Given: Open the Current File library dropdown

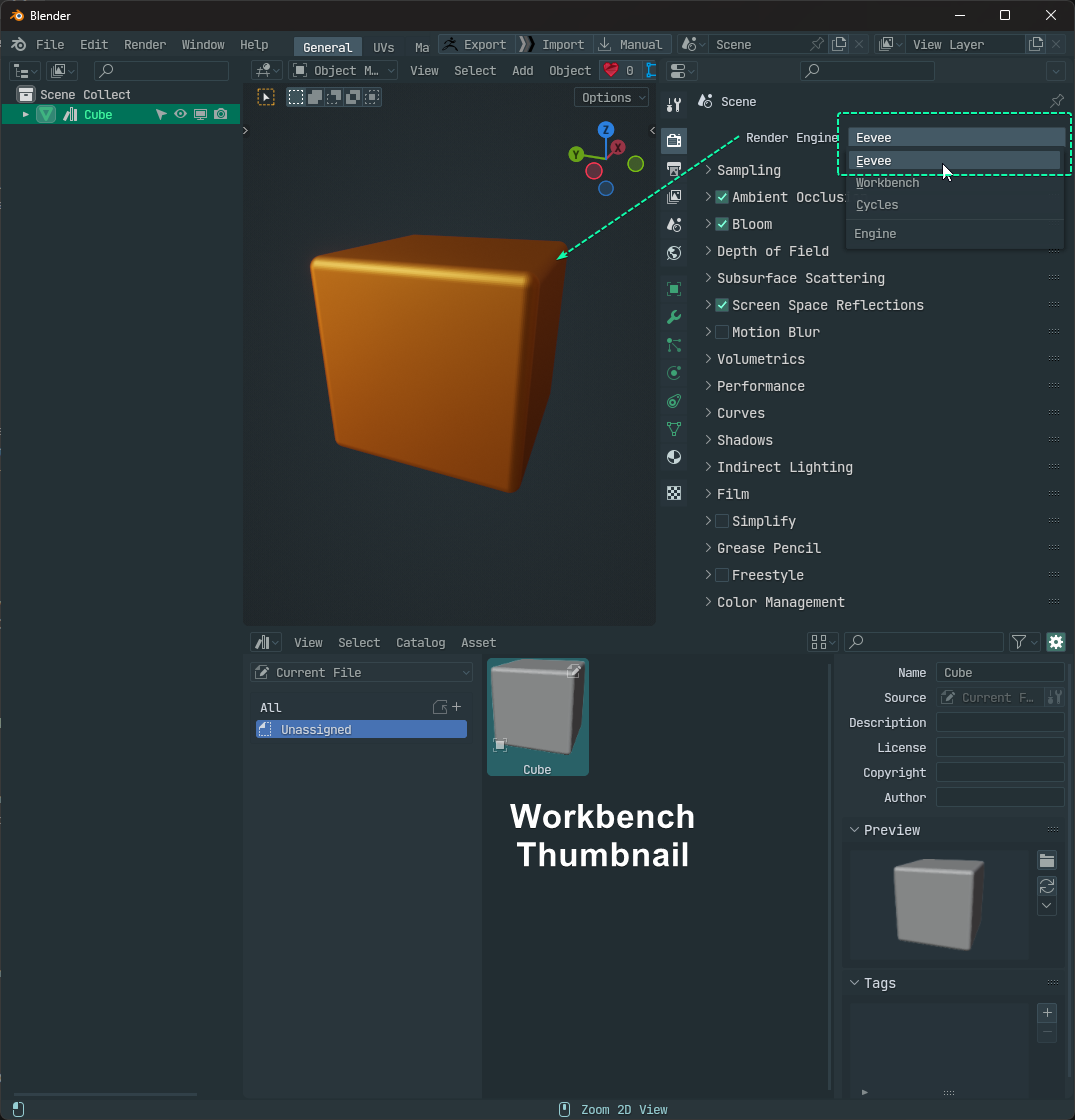Looking at the screenshot, I should tap(361, 672).
